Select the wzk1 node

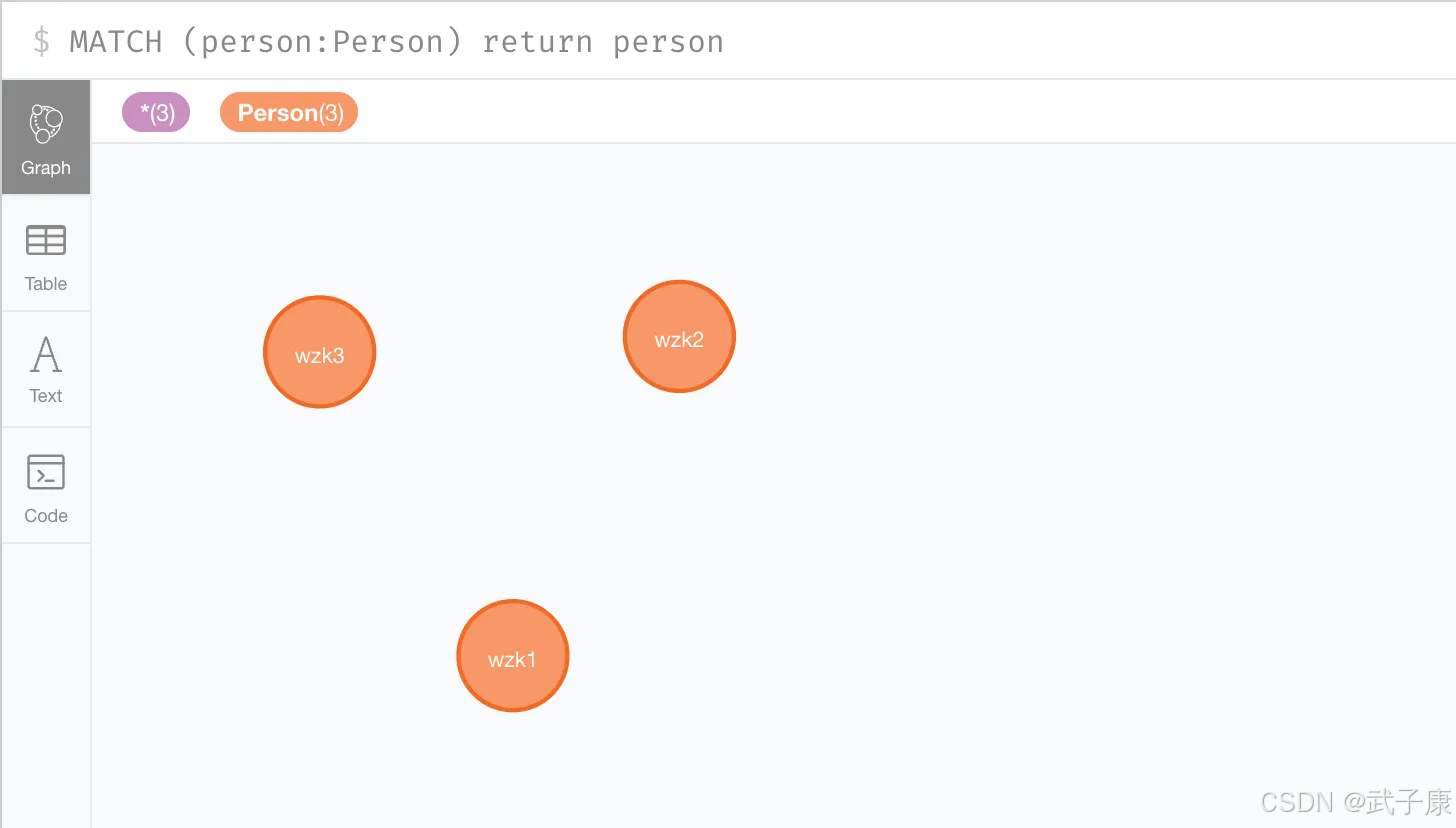513,656
